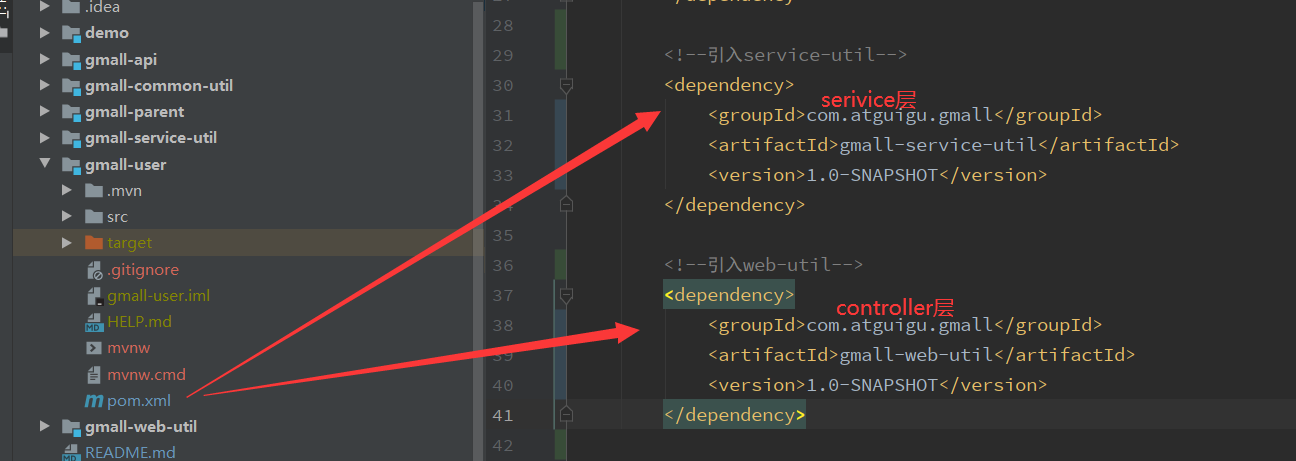Expand the demo folder arrow
The image size is (1296, 461).
pos(45,33)
